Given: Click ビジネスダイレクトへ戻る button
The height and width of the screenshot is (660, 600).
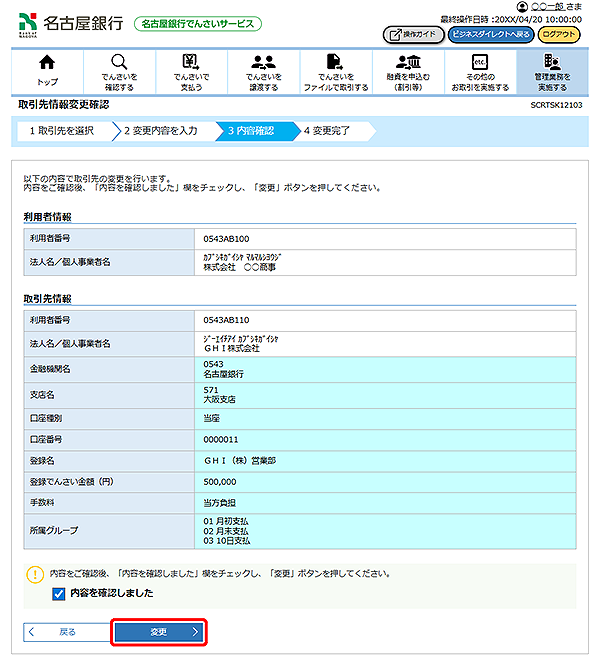Looking at the screenshot, I should (490, 34).
